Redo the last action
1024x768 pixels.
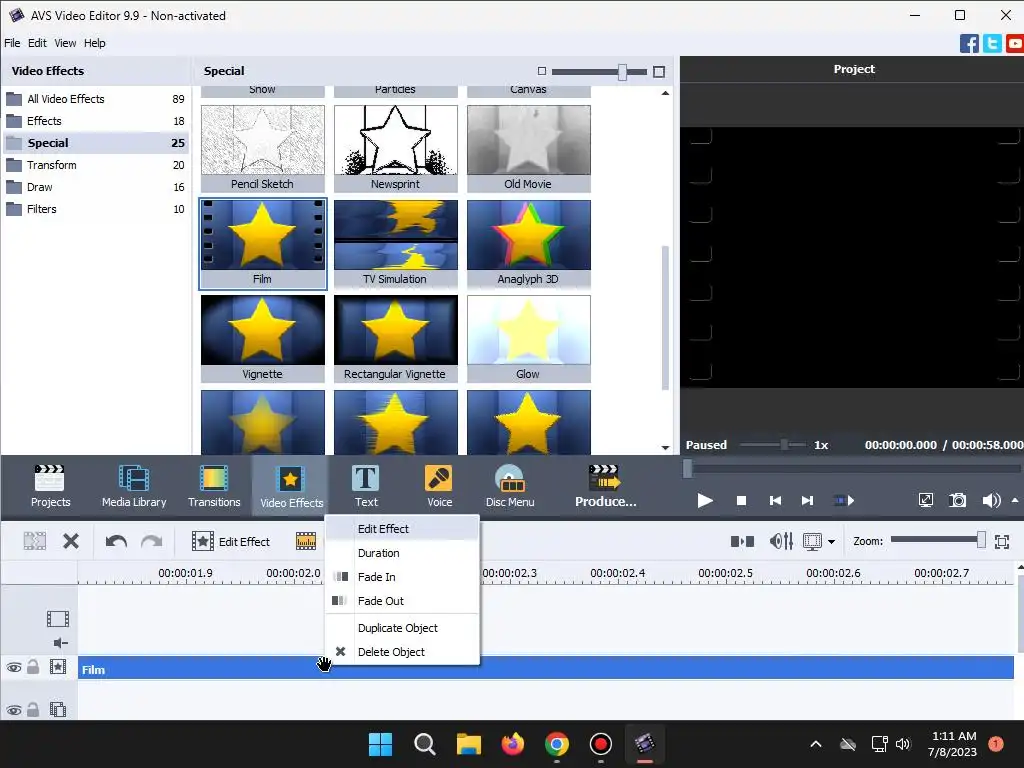(x=152, y=541)
